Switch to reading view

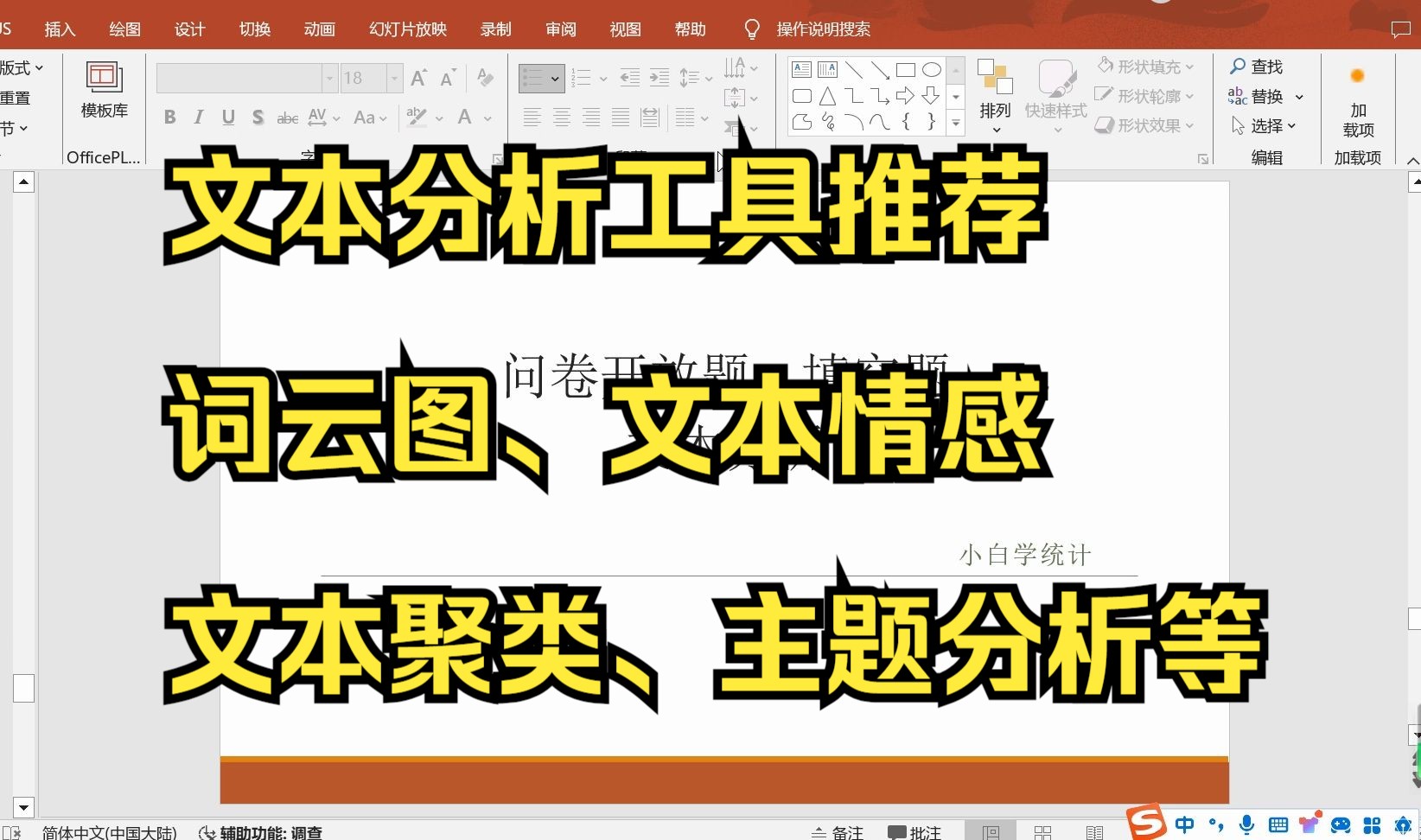pos(1095,832)
